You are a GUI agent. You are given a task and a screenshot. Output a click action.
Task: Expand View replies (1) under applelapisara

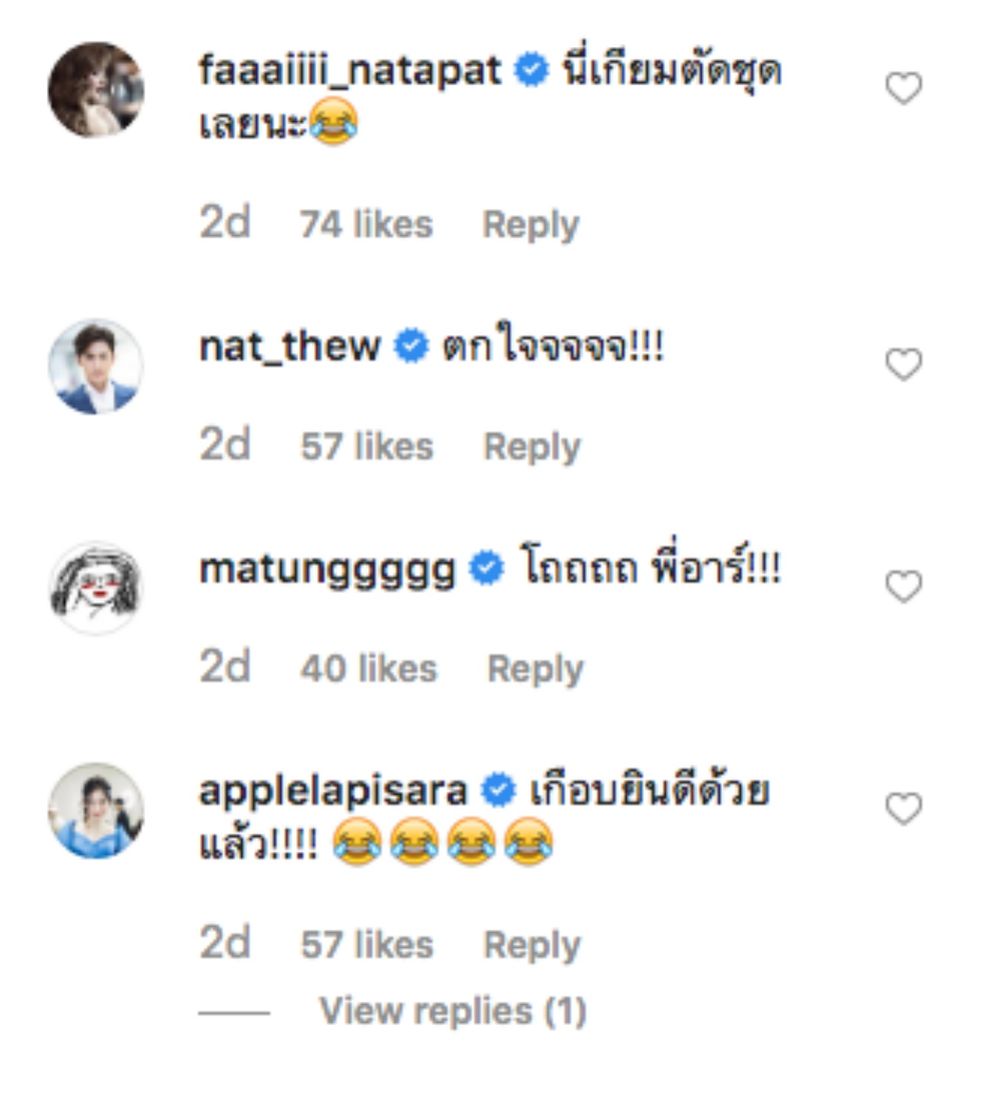click(x=452, y=1011)
